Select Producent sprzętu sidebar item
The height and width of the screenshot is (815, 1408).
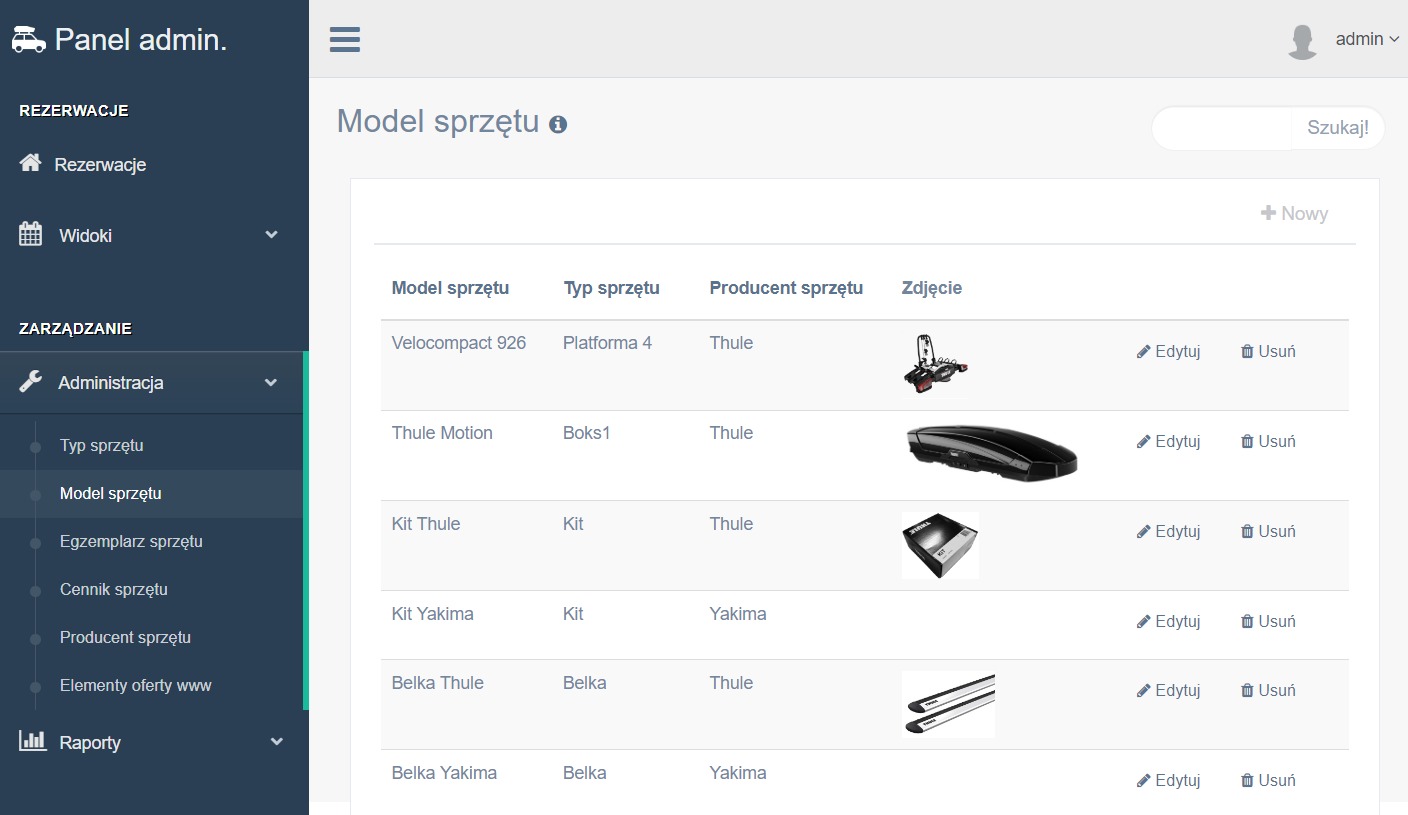pos(125,637)
